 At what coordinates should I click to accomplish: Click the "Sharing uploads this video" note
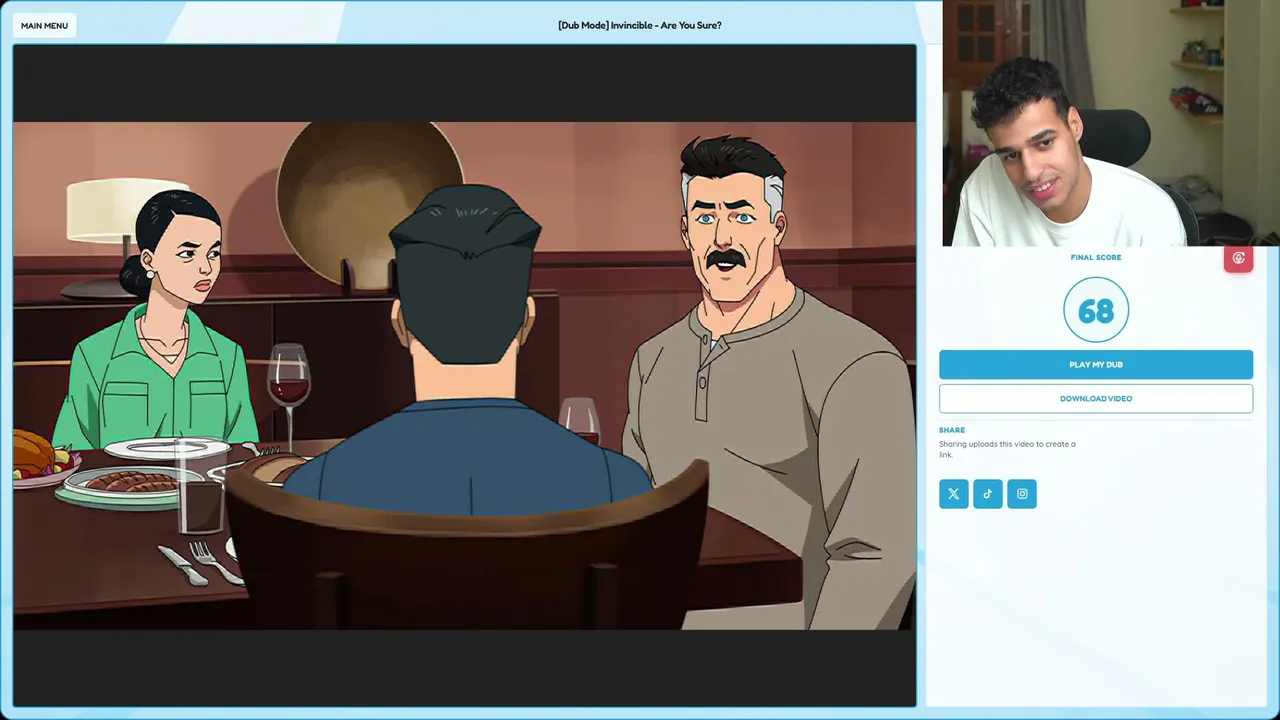[1007, 449]
